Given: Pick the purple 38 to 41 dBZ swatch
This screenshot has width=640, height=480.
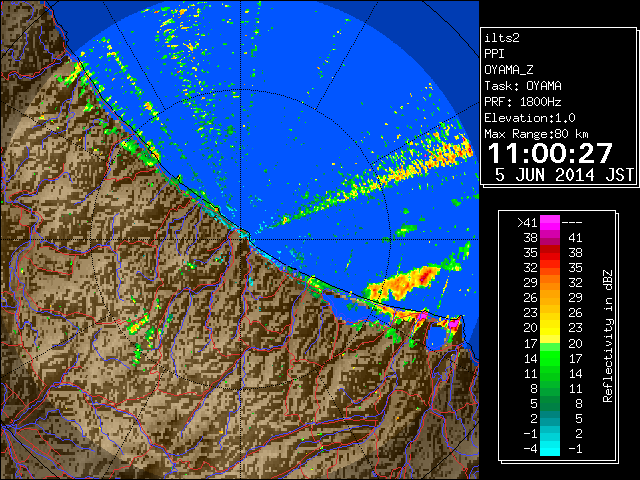Looking at the screenshot, I should [x=550, y=238].
